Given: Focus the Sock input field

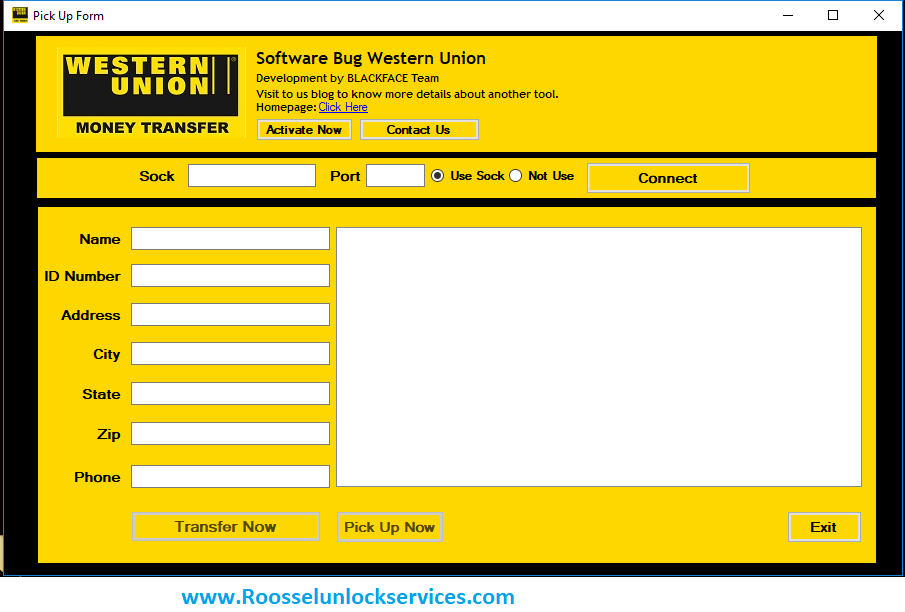Looking at the screenshot, I should (x=252, y=176).
